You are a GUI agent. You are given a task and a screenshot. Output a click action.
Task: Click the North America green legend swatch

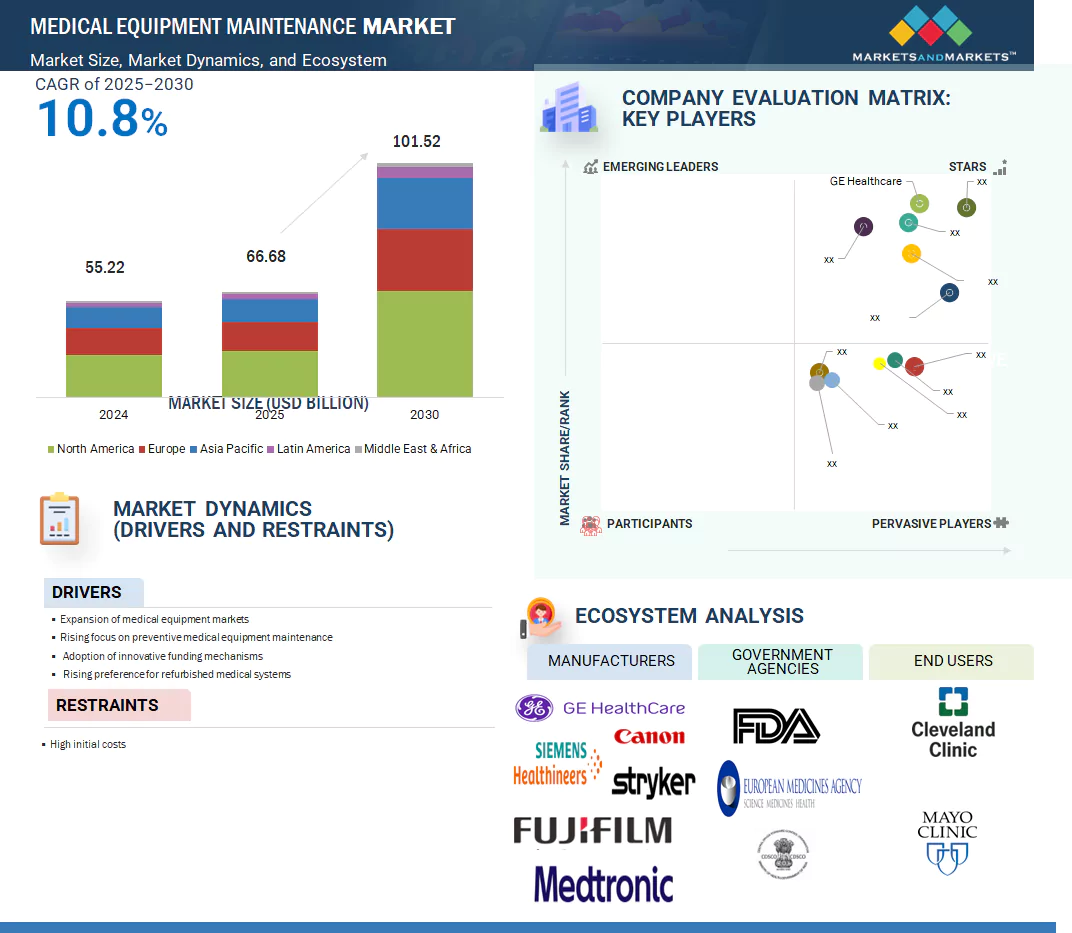[x=51, y=450]
